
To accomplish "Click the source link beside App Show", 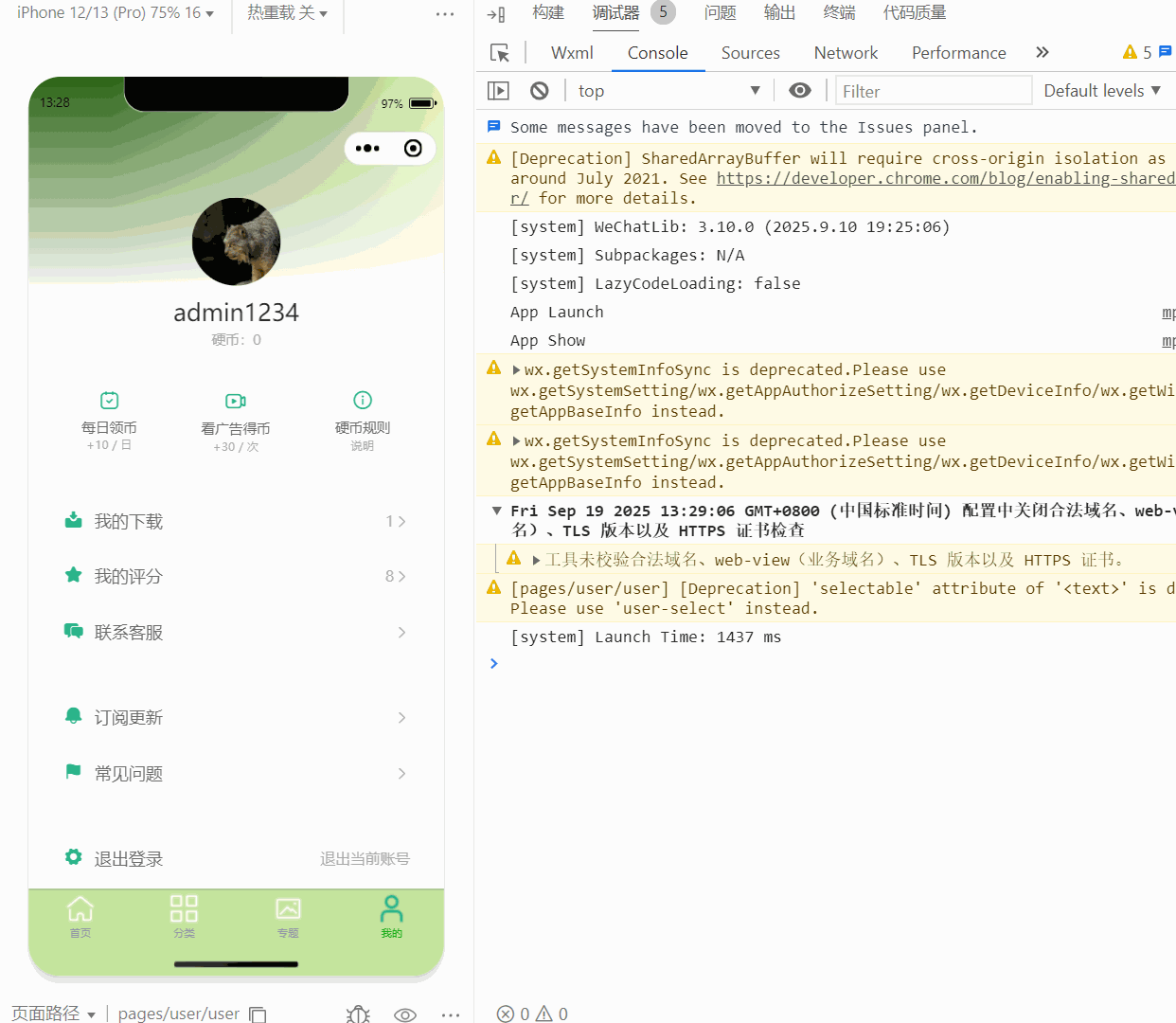I will click(x=1168, y=341).
